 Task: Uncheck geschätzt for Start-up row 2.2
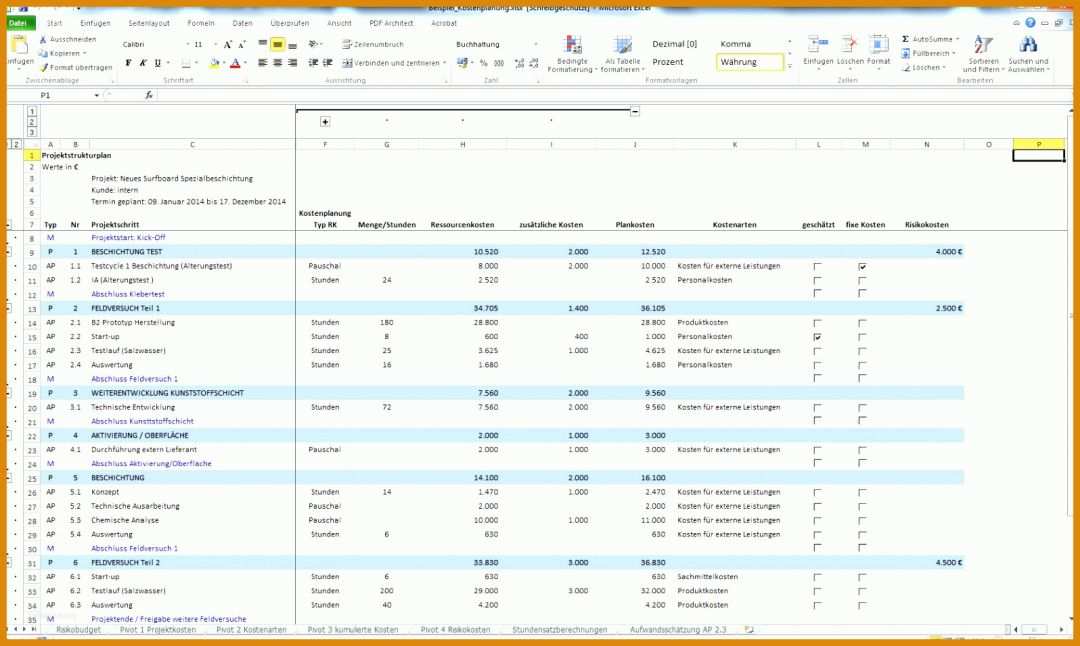(x=818, y=337)
